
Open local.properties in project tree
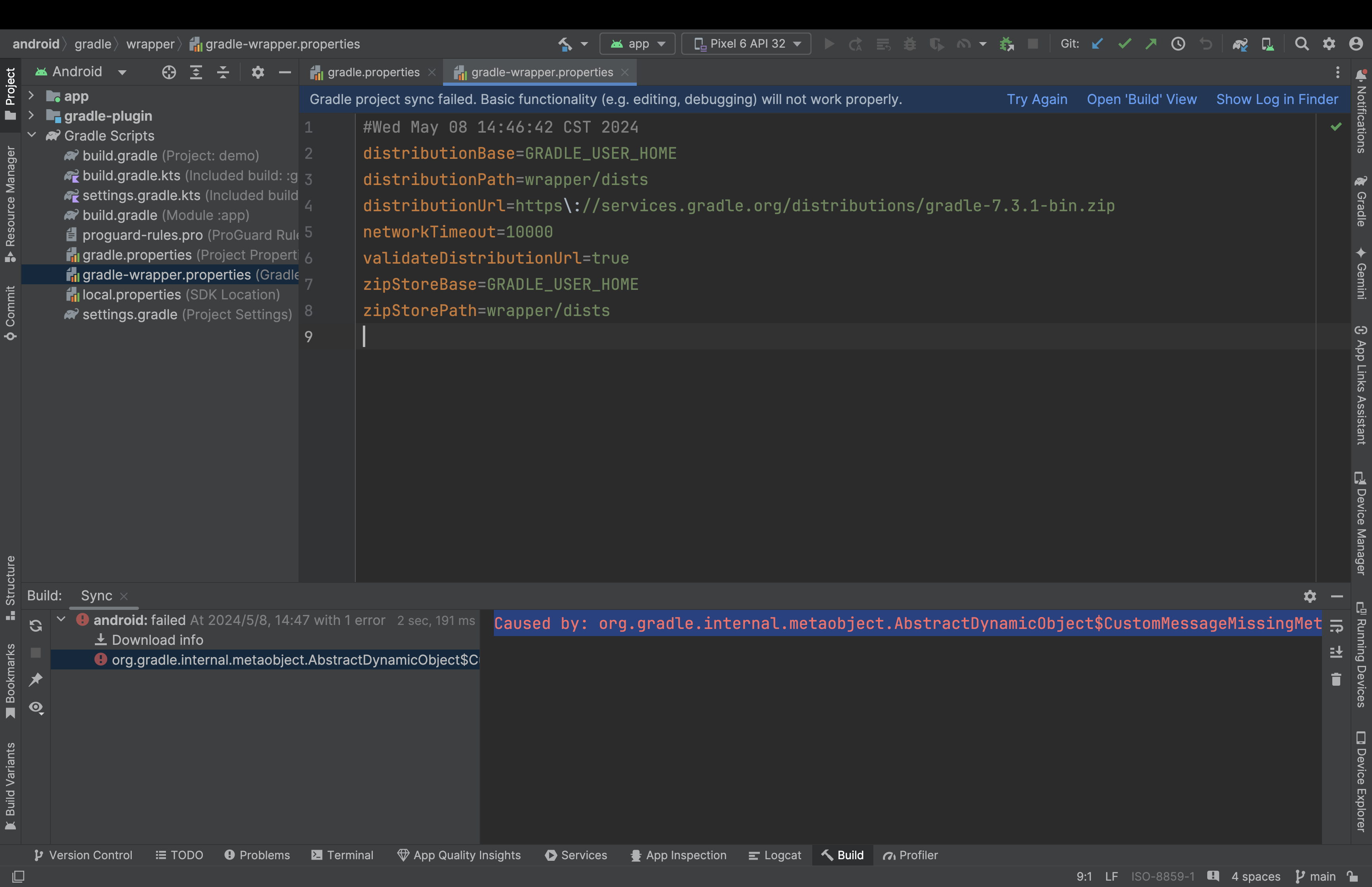pos(131,294)
